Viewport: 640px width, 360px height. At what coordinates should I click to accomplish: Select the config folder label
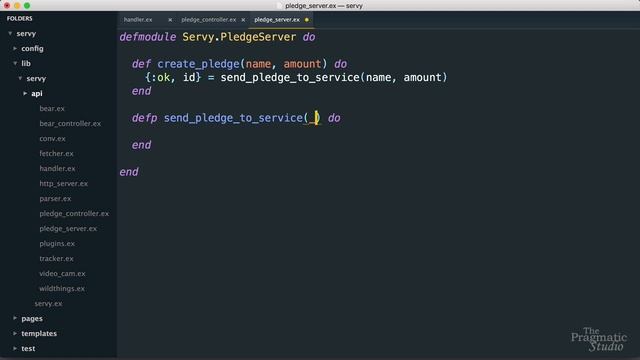click(32, 49)
